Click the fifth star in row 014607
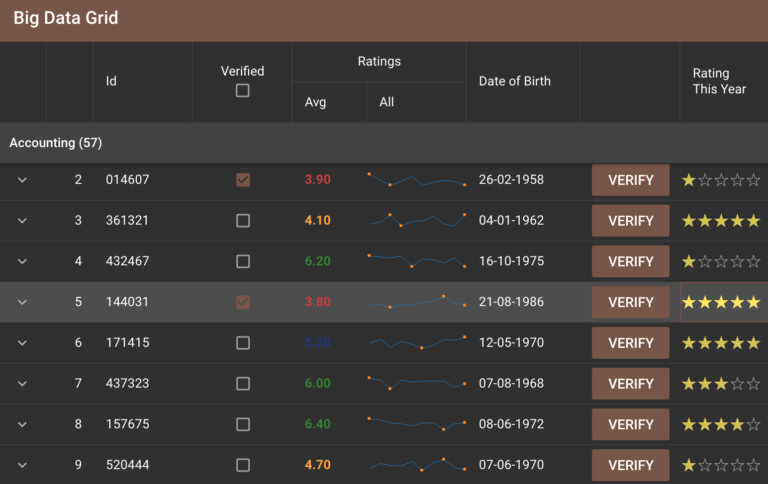Screen dimensions: 768x484 click(x=753, y=180)
